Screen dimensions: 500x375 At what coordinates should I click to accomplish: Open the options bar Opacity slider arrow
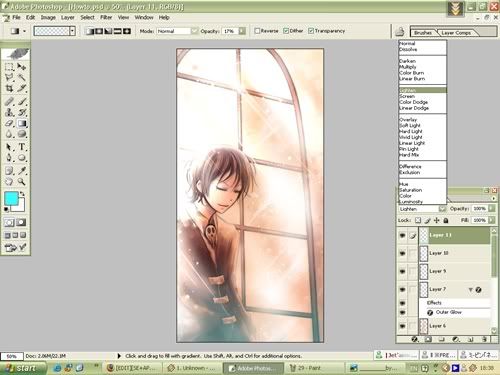[x=242, y=31]
